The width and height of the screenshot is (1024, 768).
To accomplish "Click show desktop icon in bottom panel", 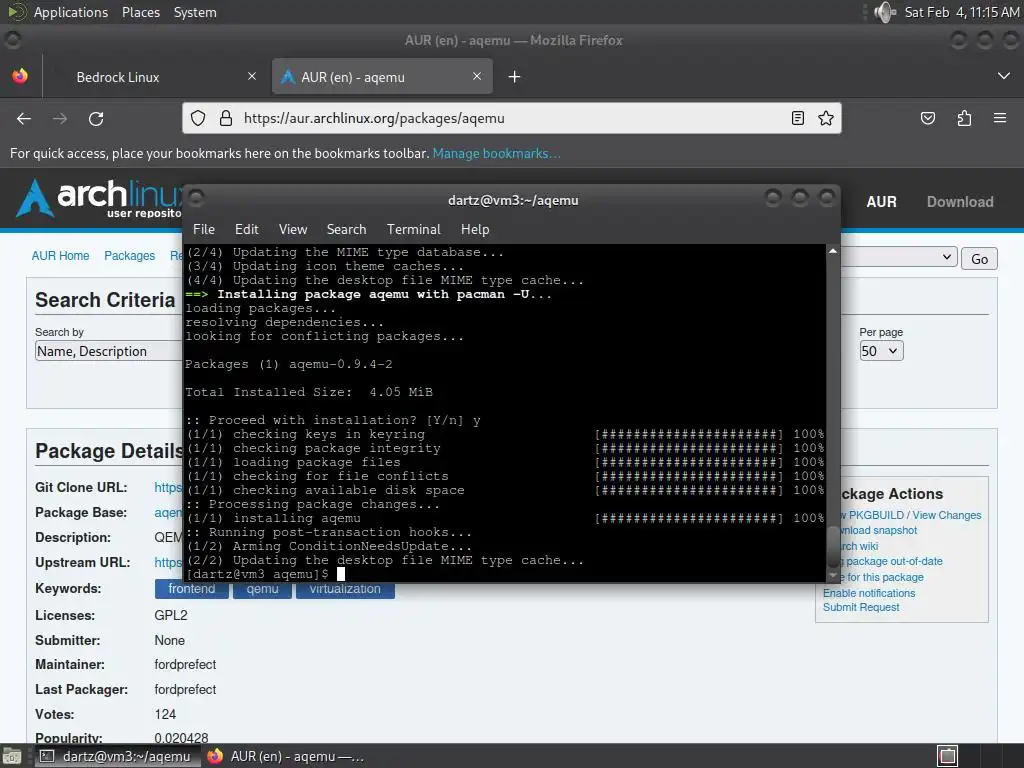I will point(11,756).
